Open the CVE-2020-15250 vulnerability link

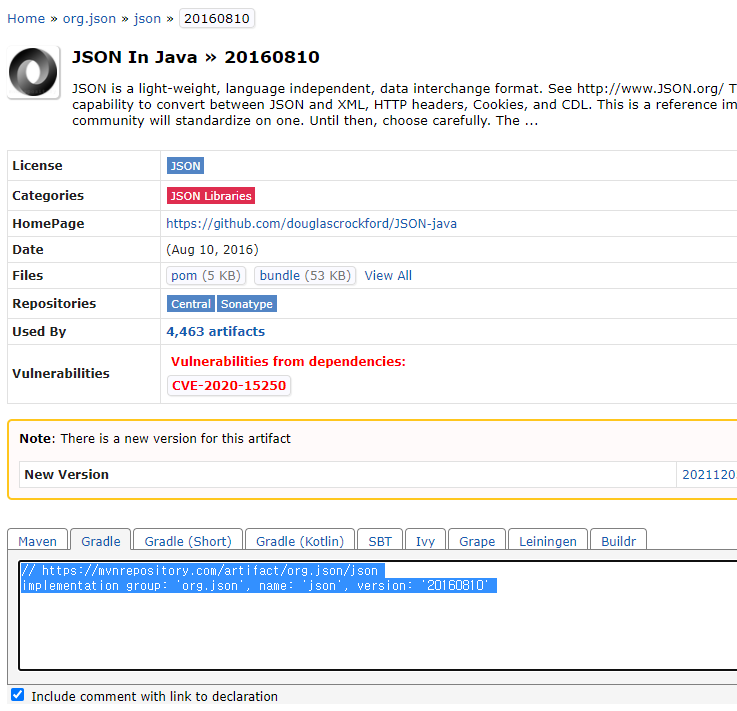click(229, 385)
